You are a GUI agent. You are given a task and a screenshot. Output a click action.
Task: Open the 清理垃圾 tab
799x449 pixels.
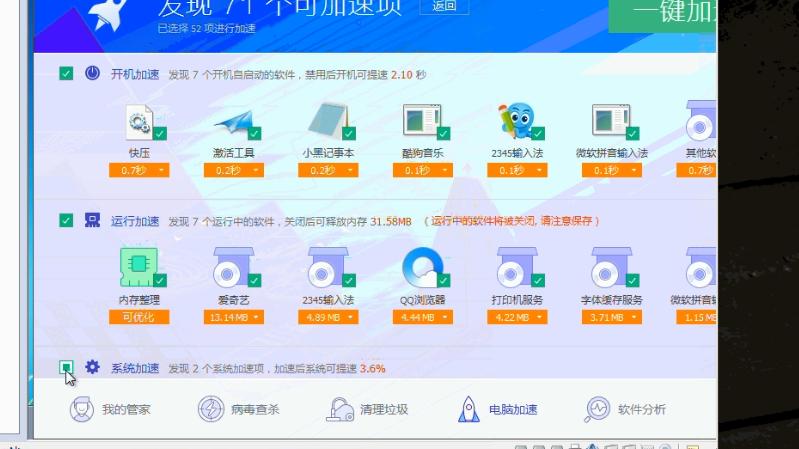(367, 409)
